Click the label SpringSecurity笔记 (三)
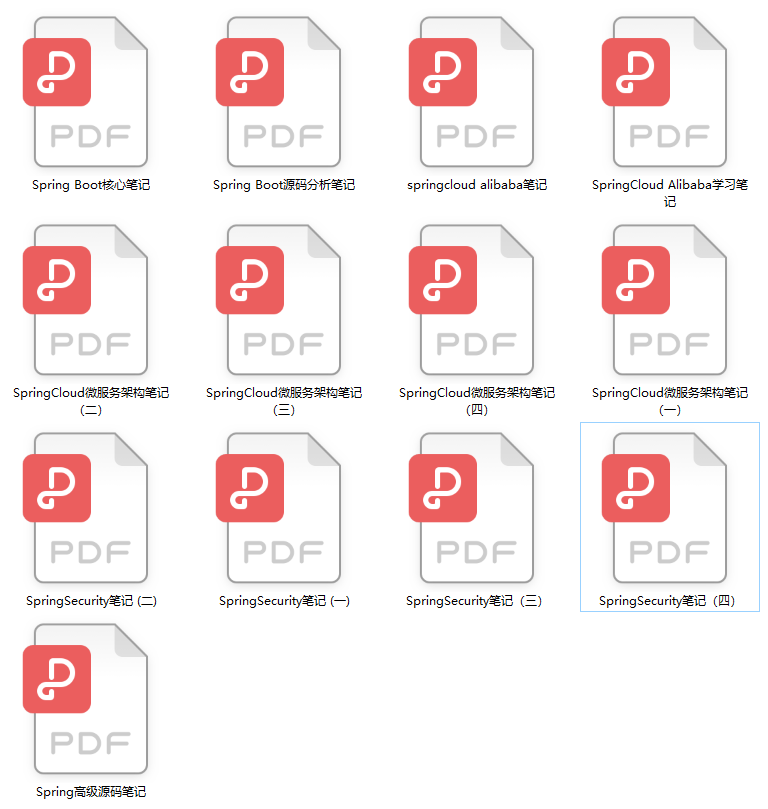The height and width of the screenshot is (809, 768). point(474,601)
